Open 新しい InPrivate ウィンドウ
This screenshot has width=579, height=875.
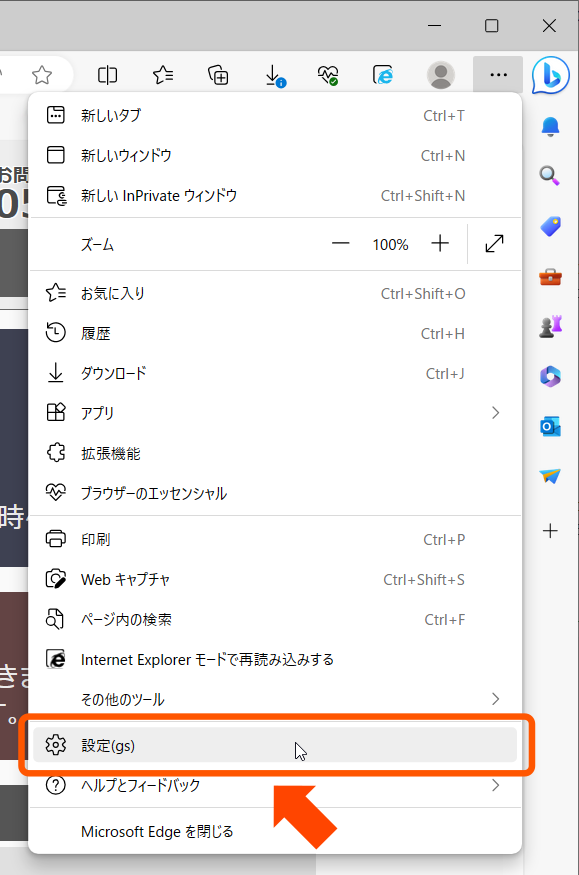click(x=274, y=196)
